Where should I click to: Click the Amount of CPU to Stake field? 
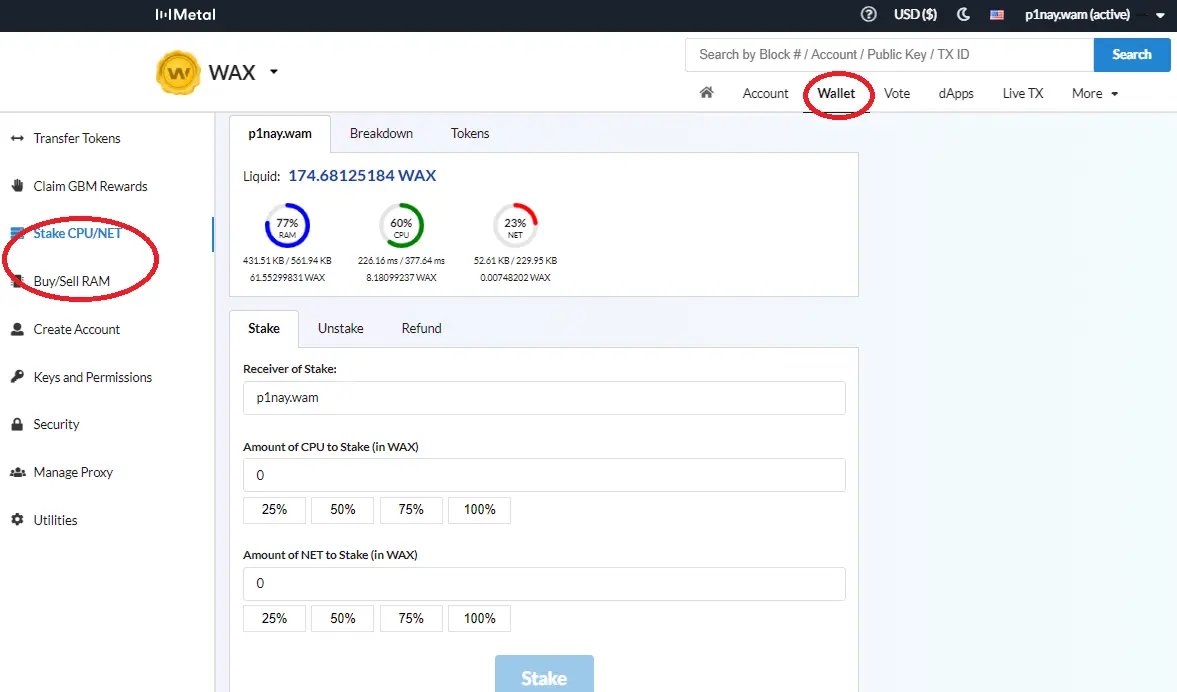(x=544, y=475)
